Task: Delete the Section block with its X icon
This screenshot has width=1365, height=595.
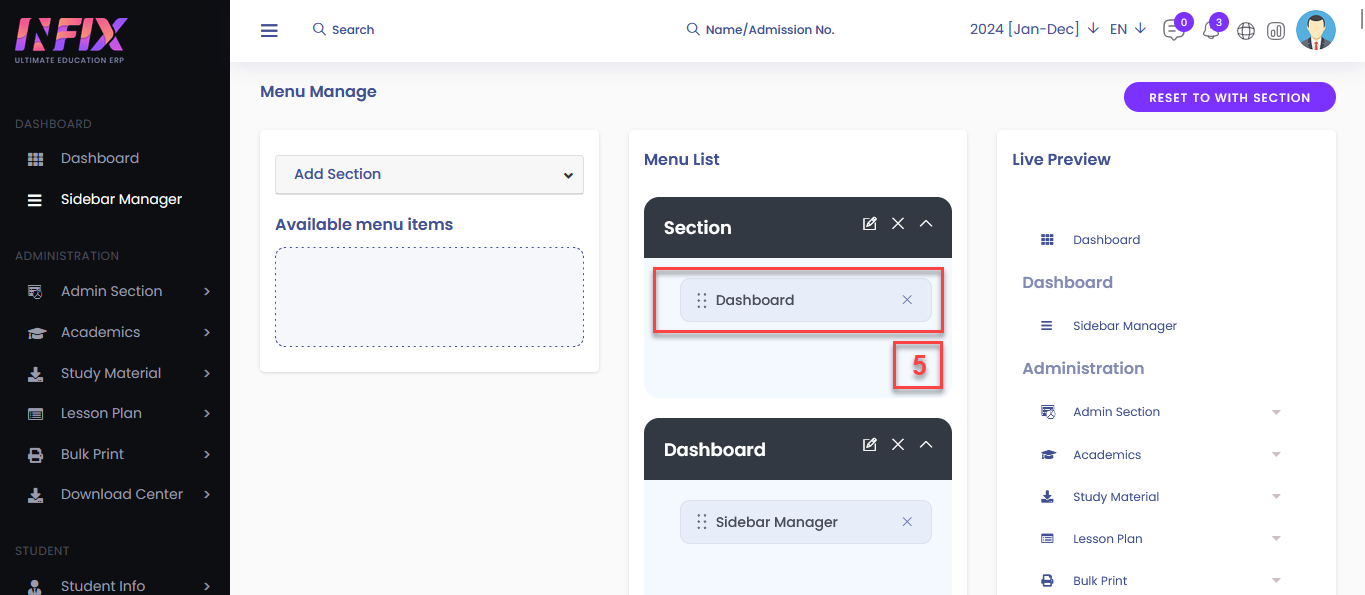Action: (x=898, y=223)
